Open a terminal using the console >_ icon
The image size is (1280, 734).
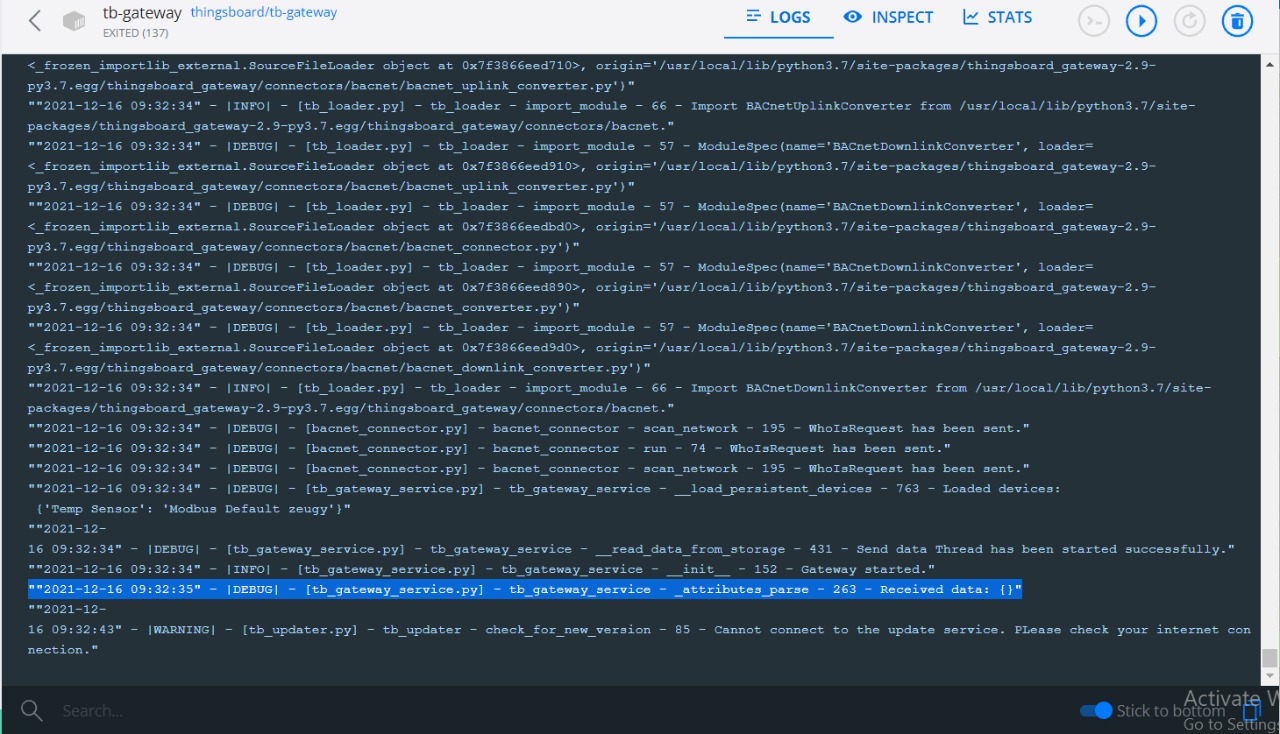click(x=1093, y=19)
